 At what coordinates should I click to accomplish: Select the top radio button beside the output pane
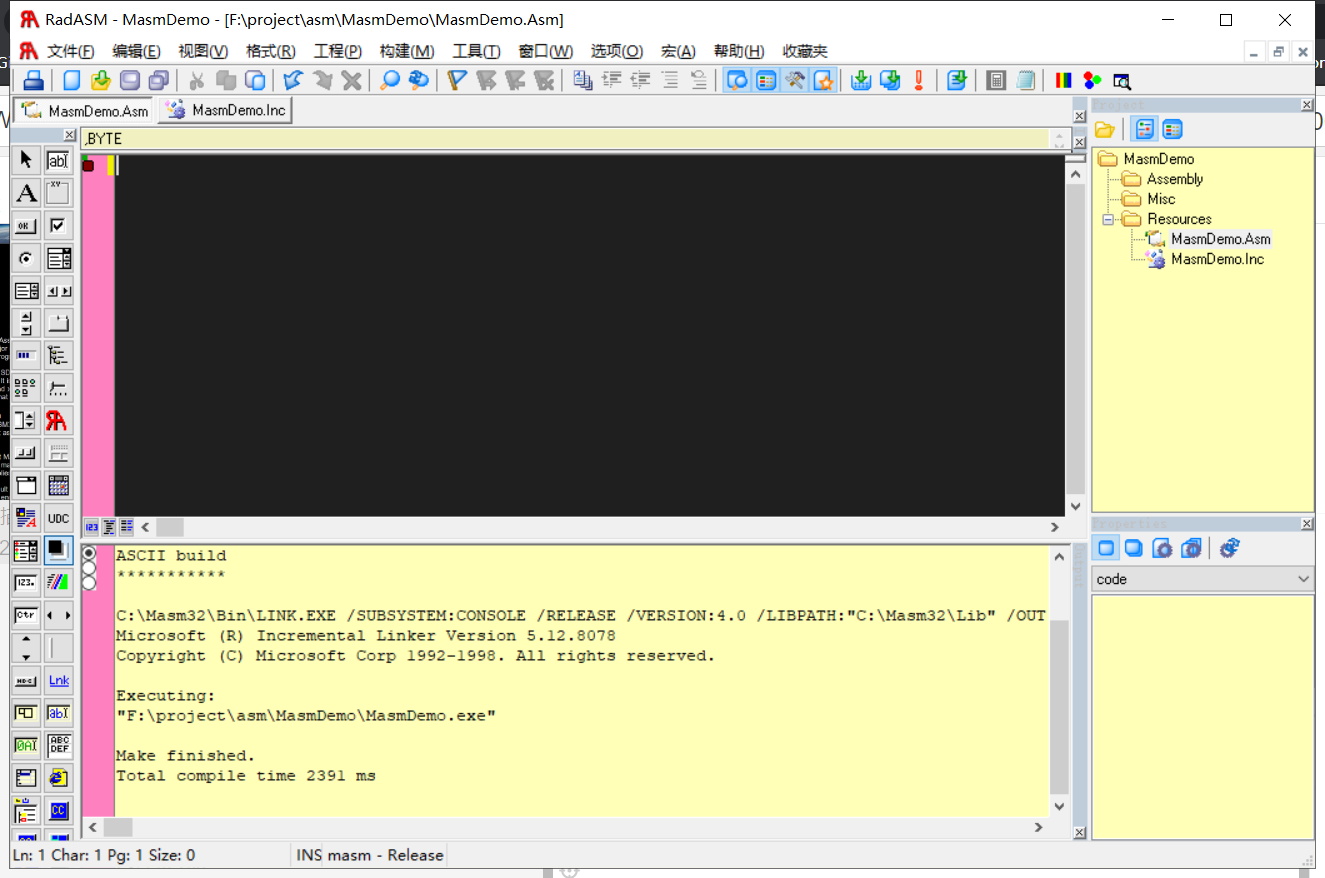(90, 552)
